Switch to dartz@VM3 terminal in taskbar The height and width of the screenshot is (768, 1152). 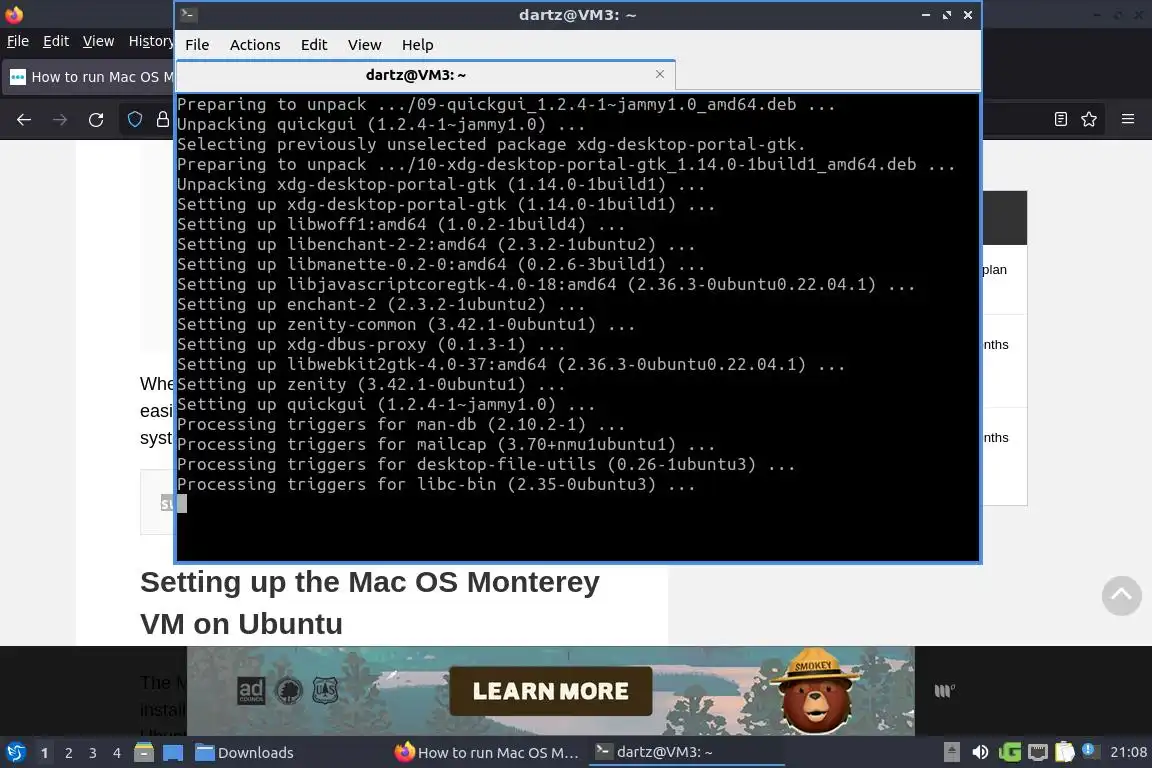687,753
